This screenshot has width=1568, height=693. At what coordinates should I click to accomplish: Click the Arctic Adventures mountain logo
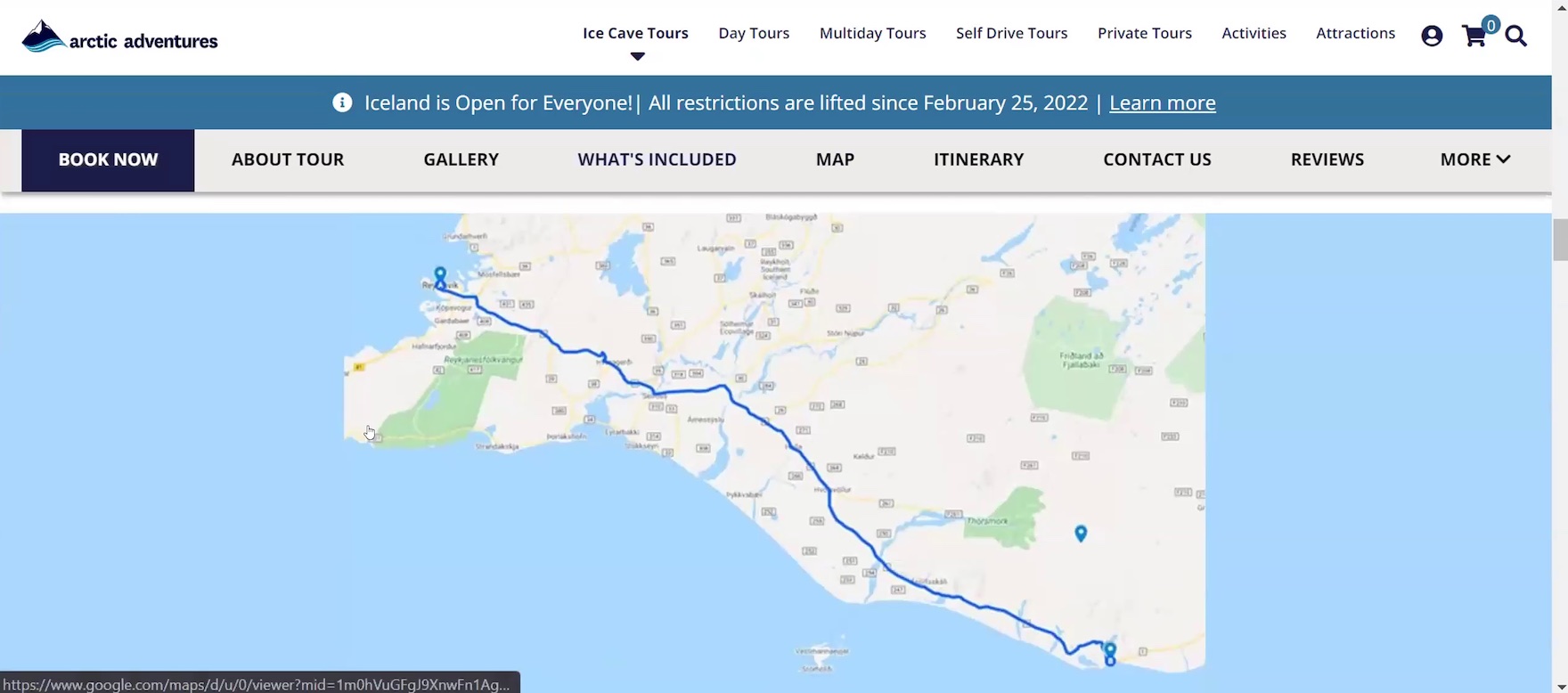coord(44,37)
